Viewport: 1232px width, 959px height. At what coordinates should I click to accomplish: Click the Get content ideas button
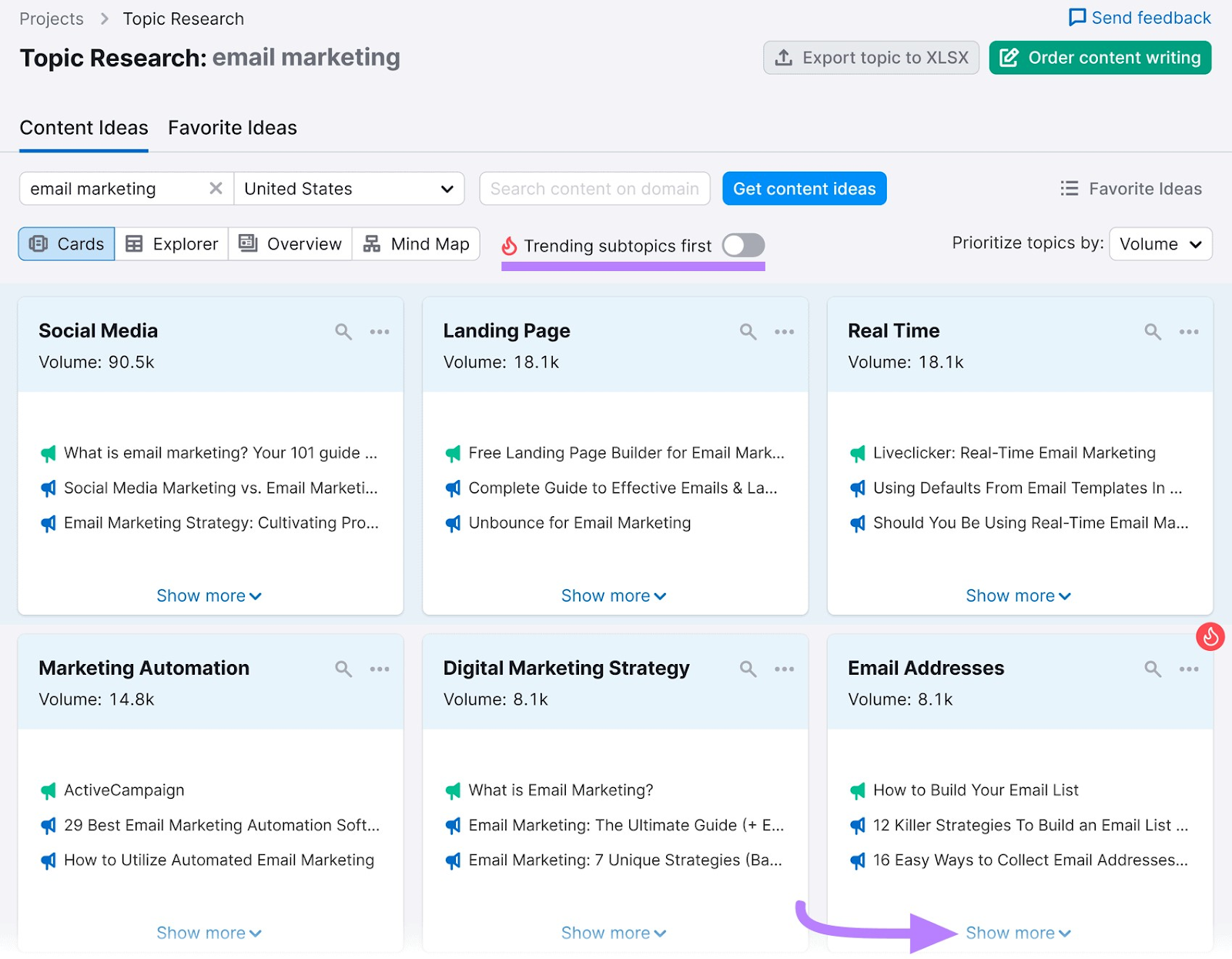[803, 188]
